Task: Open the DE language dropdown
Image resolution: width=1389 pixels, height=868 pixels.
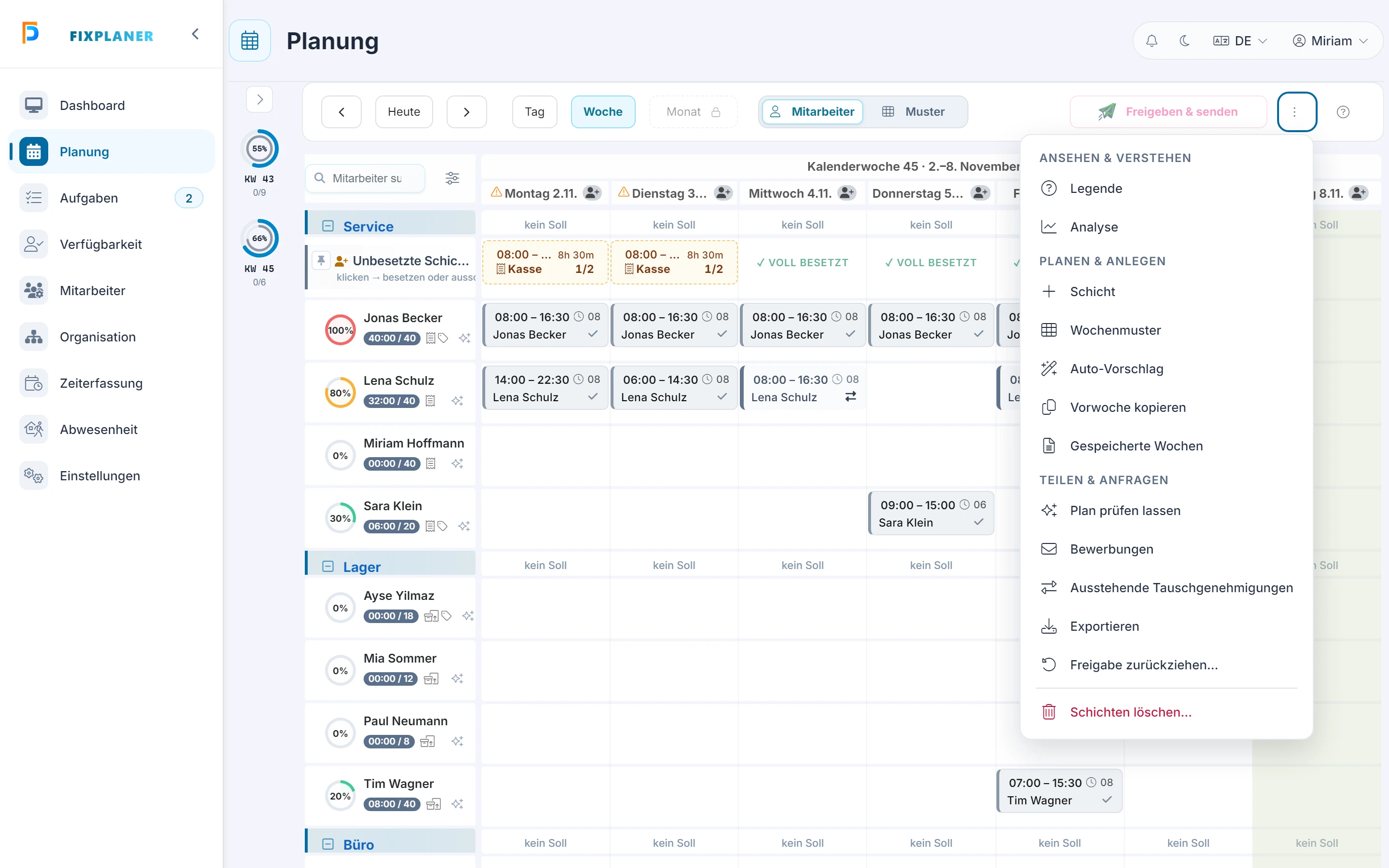Action: pos(1240,41)
